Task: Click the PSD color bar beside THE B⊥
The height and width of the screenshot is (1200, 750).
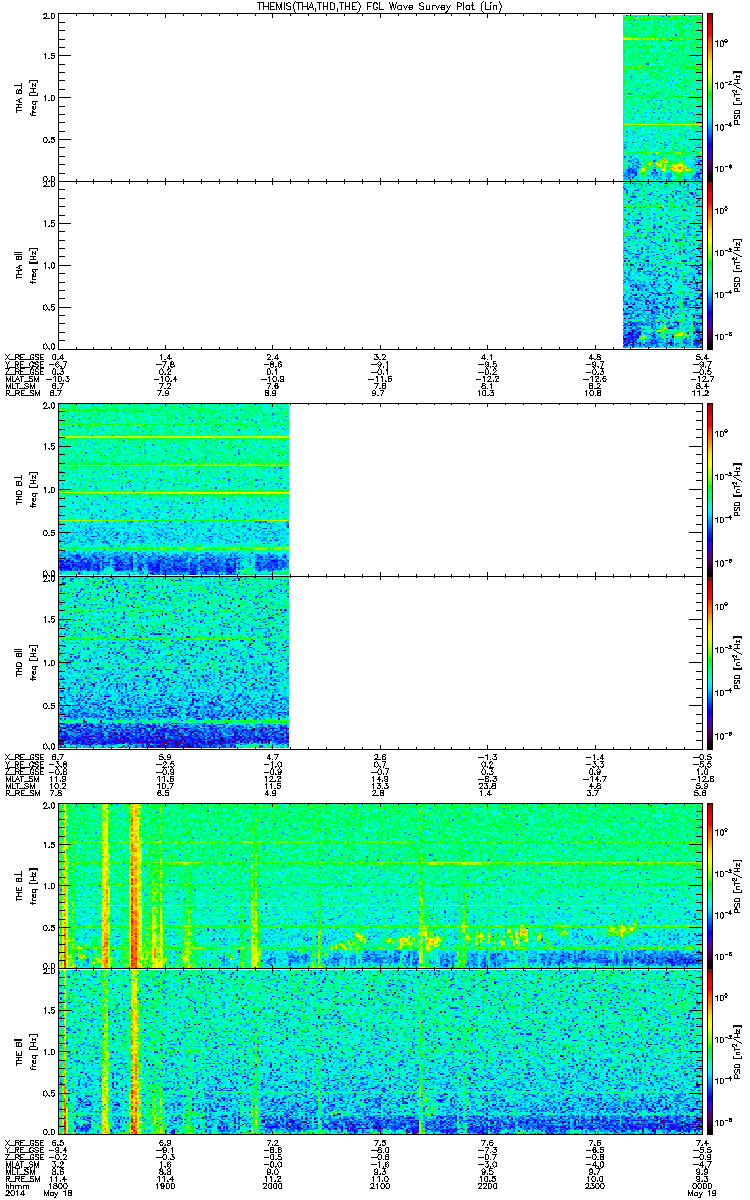Action: tap(709, 884)
